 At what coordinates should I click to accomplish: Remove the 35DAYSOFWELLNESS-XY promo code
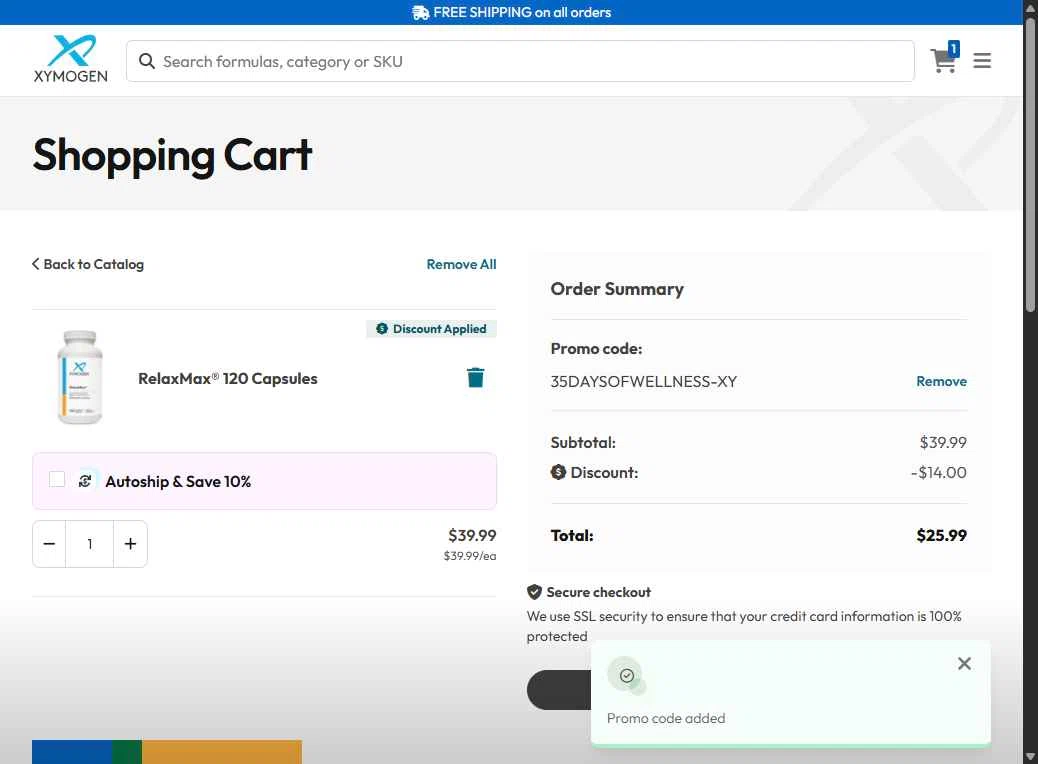(x=941, y=381)
